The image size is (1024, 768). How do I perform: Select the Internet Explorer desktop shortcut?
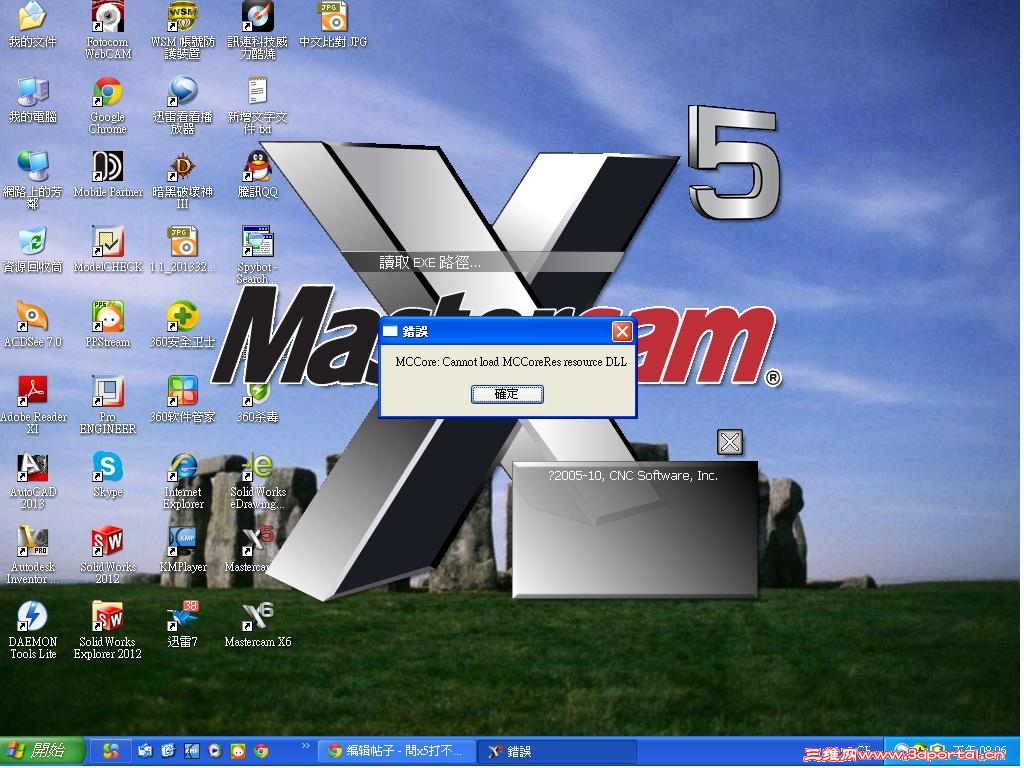click(183, 481)
